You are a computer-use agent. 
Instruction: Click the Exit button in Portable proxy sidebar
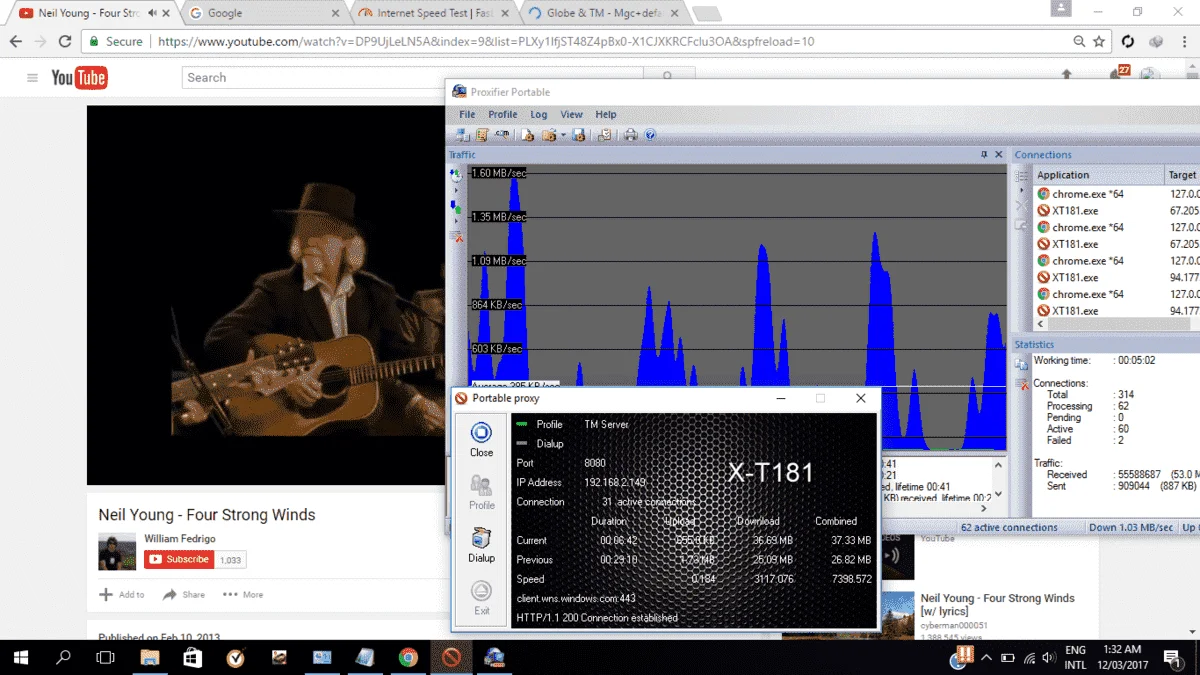point(481,598)
